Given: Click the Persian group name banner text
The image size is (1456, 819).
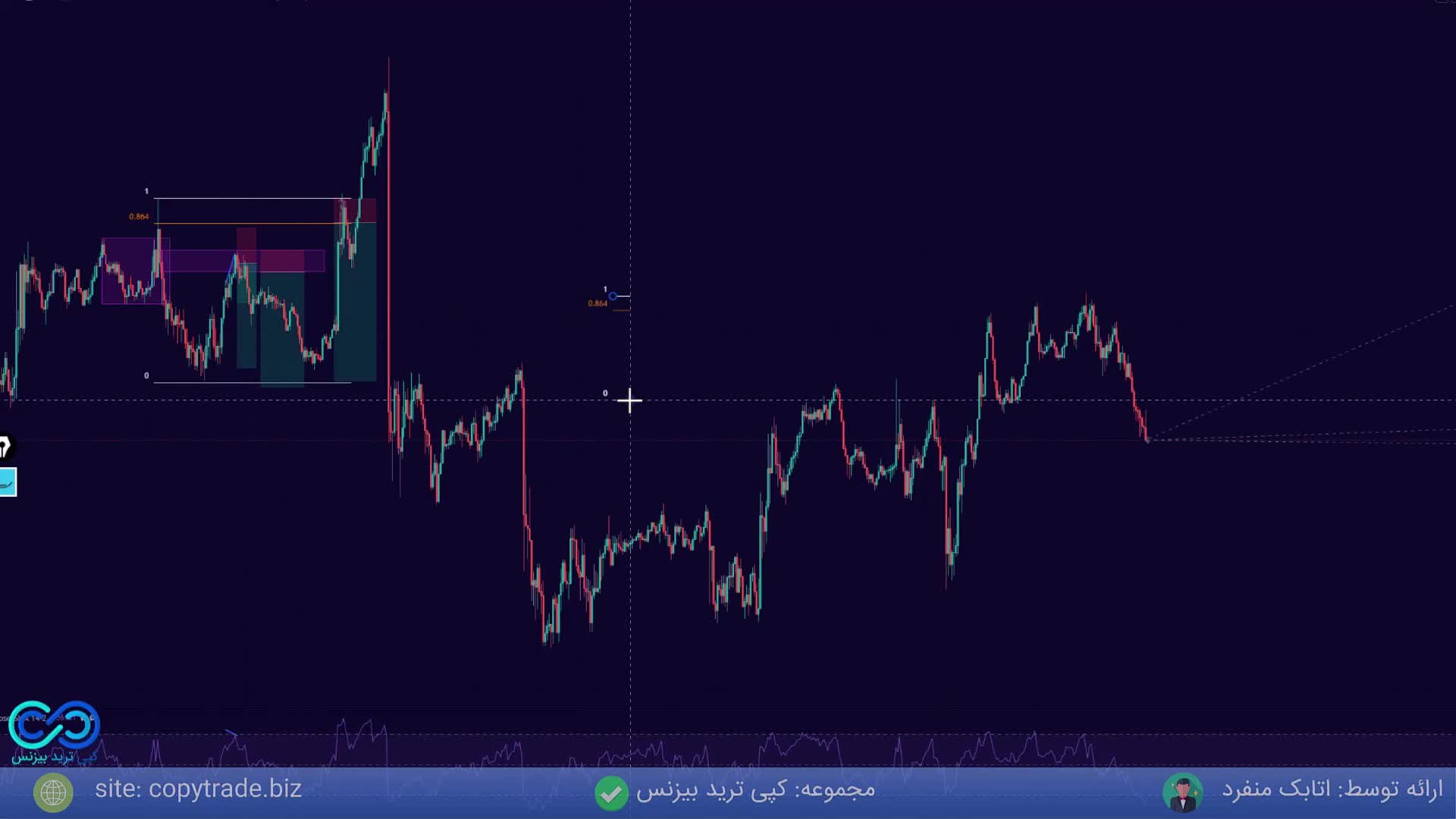Looking at the screenshot, I should tap(755, 790).
